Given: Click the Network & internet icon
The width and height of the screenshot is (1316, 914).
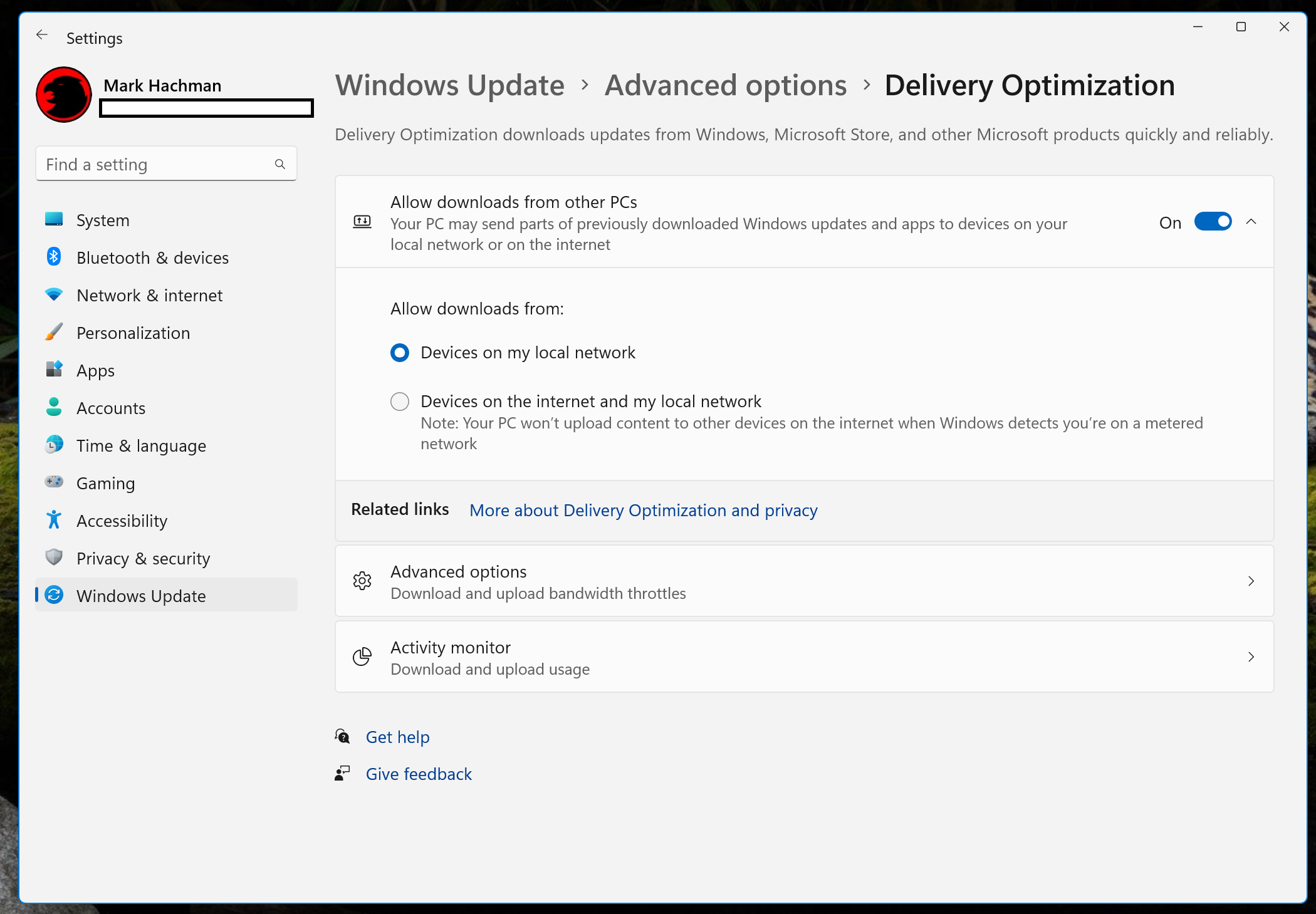Looking at the screenshot, I should 55,295.
